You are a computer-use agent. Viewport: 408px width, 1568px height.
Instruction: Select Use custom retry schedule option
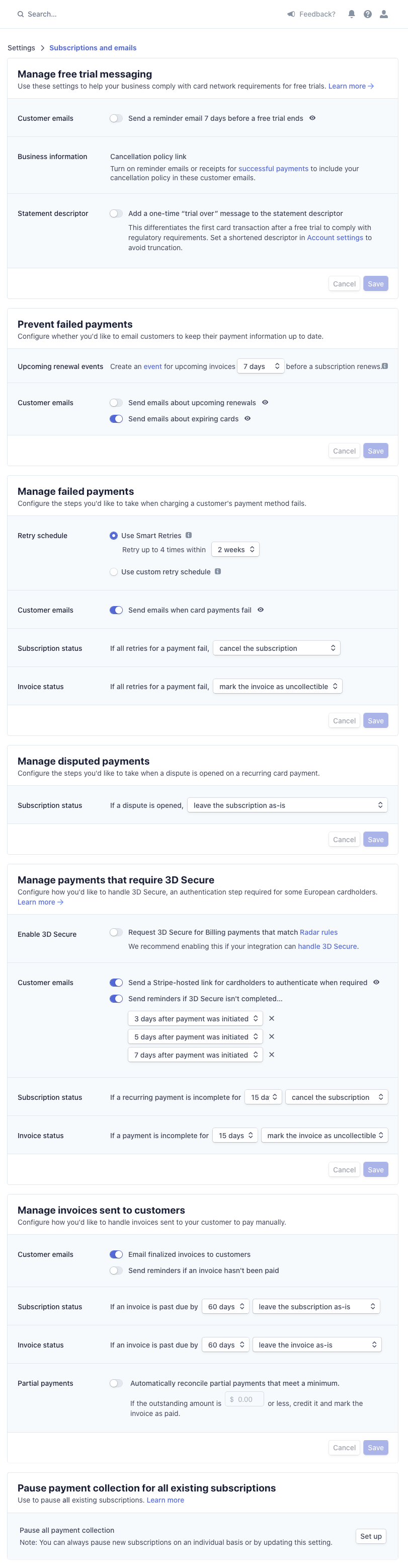click(114, 572)
